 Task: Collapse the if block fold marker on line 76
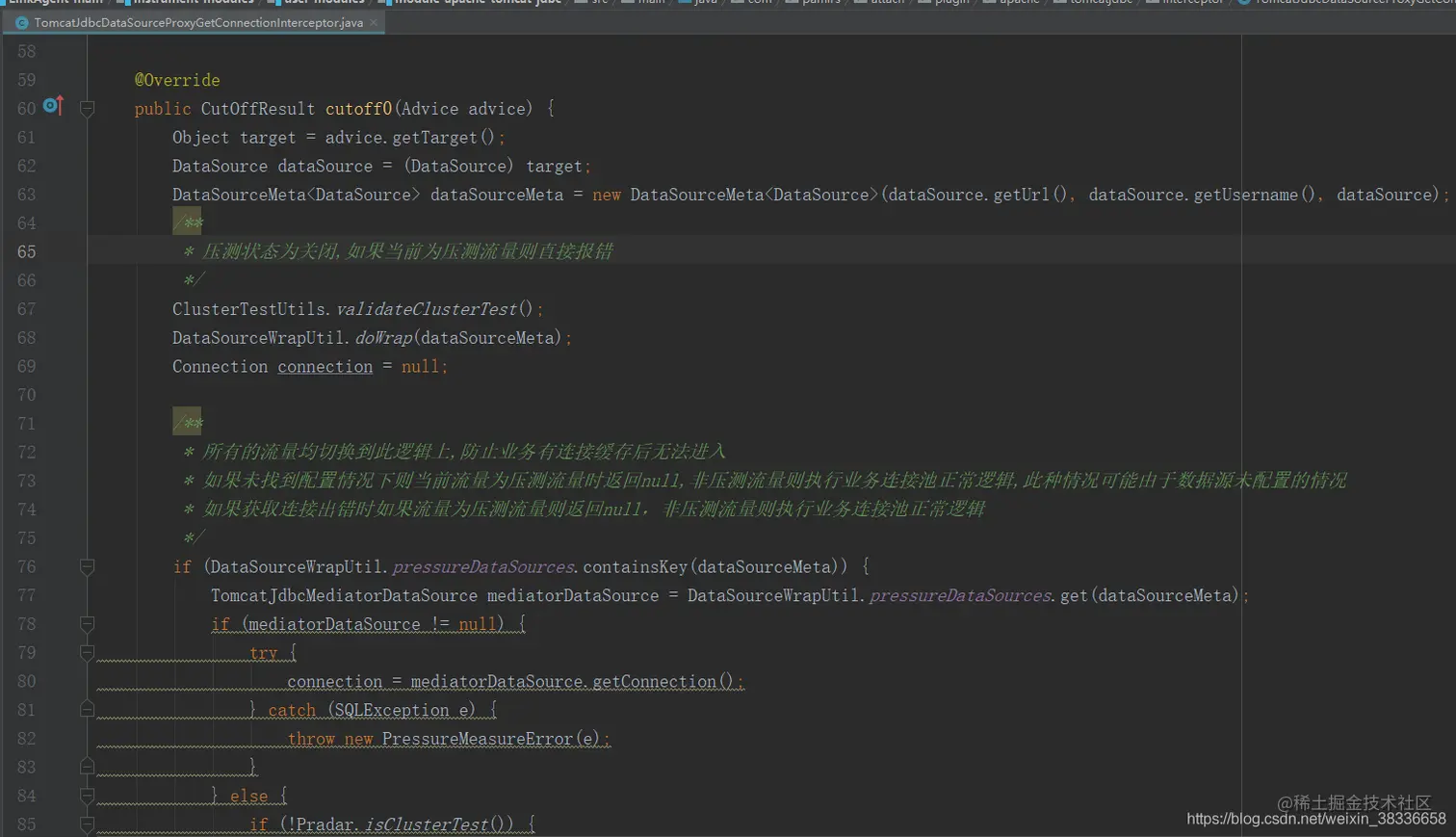point(87,567)
